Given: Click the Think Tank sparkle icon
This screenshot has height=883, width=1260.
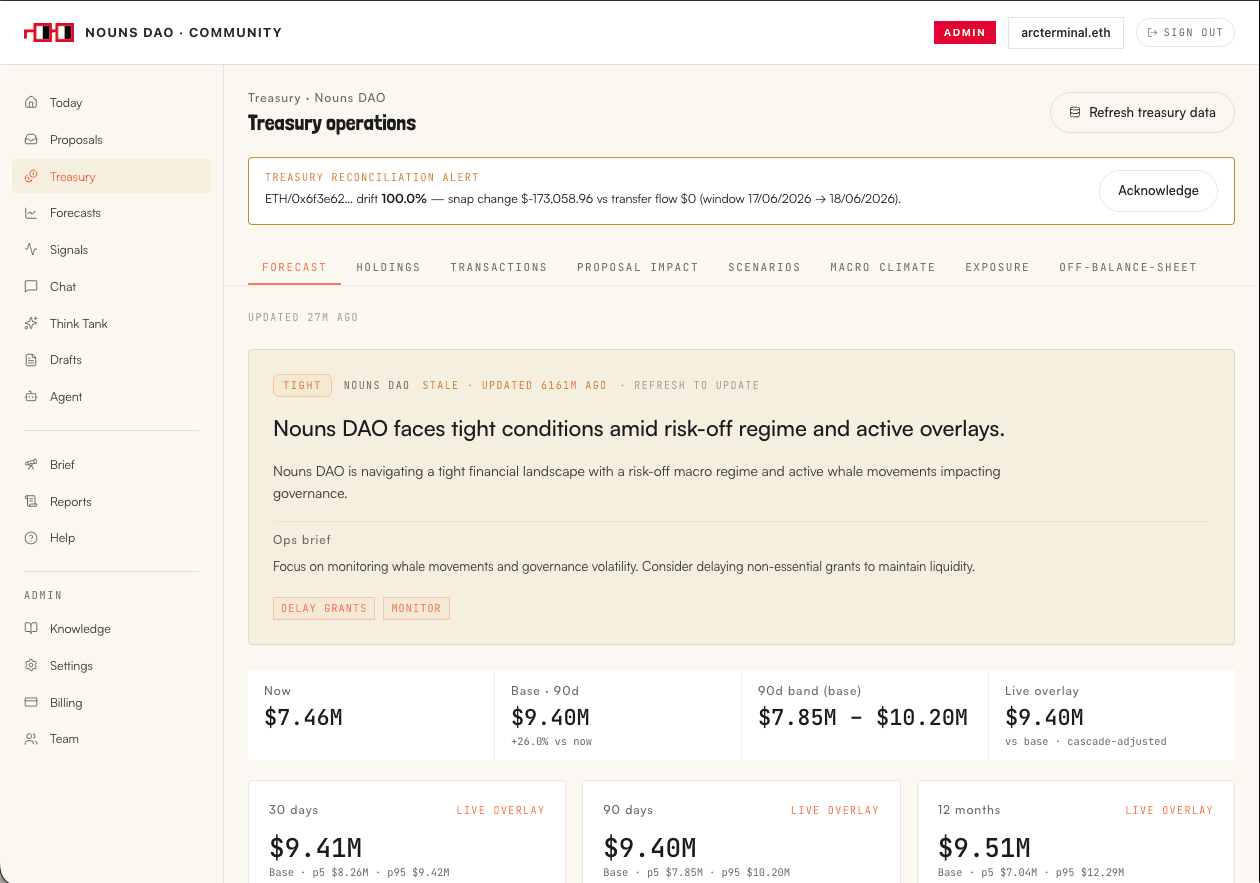Looking at the screenshot, I should tap(31, 324).
